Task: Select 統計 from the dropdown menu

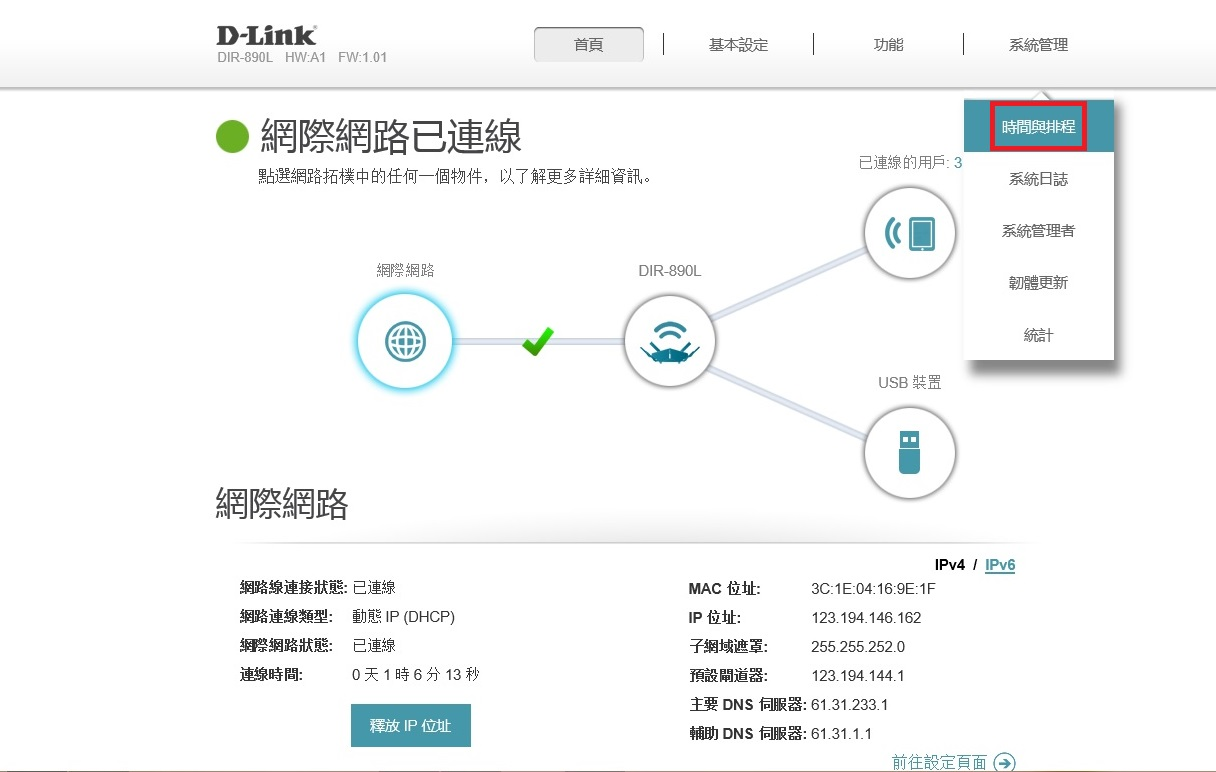Action: (x=1038, y=335)
